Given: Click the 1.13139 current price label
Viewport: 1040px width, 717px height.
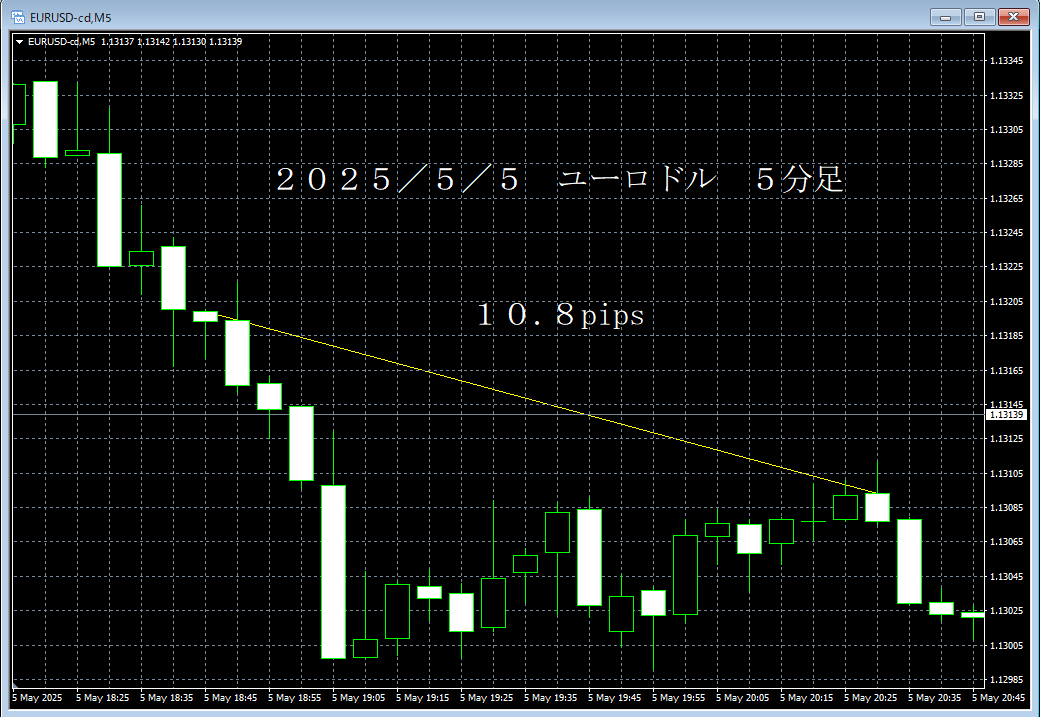Looking at the screenshot, I should 1006,415.
